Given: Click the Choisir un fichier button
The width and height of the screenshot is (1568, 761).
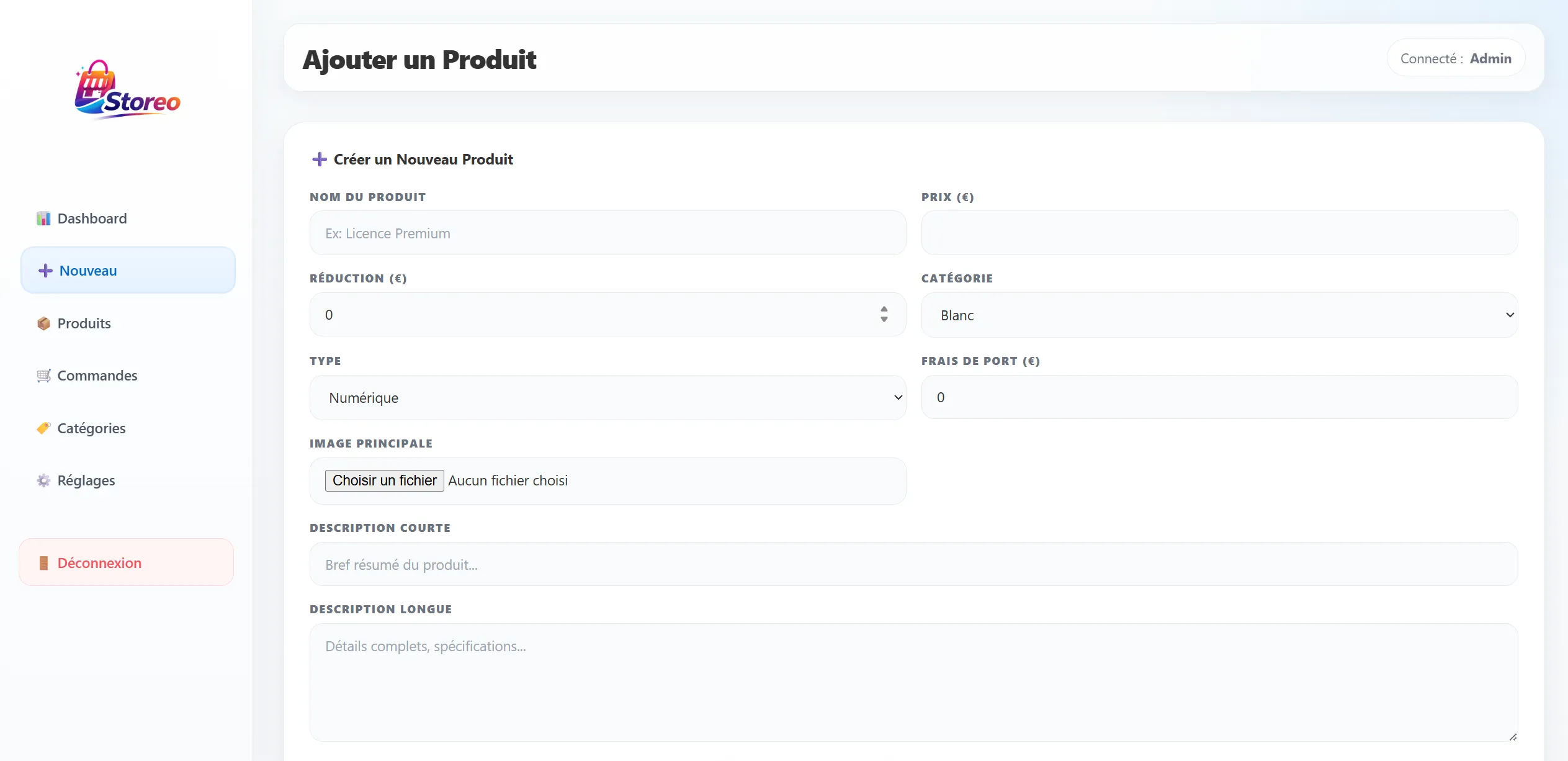Looking at the screenshot, I should [x=383, y=480].
